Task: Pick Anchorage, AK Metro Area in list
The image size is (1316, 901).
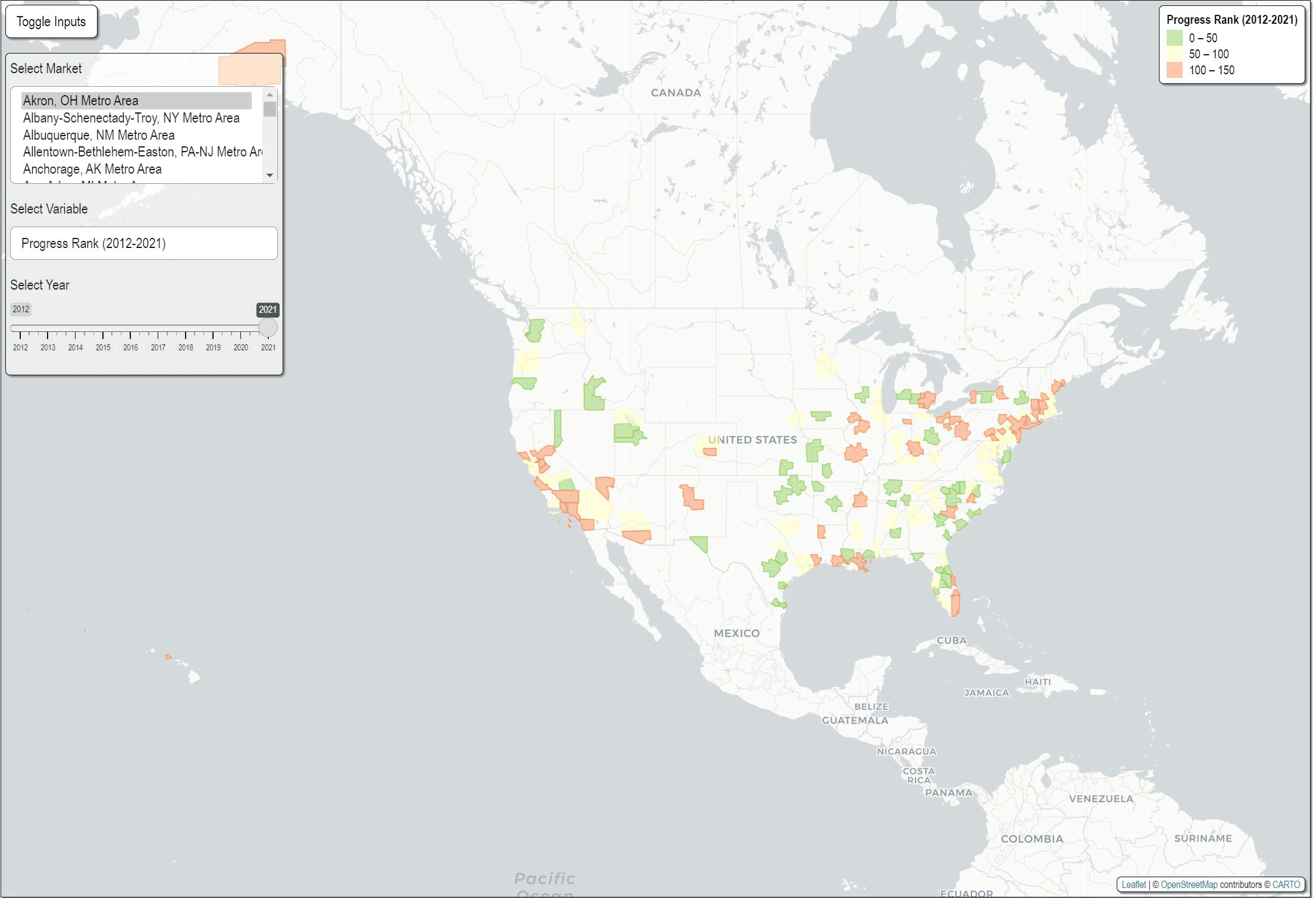Action: point(92,169)
